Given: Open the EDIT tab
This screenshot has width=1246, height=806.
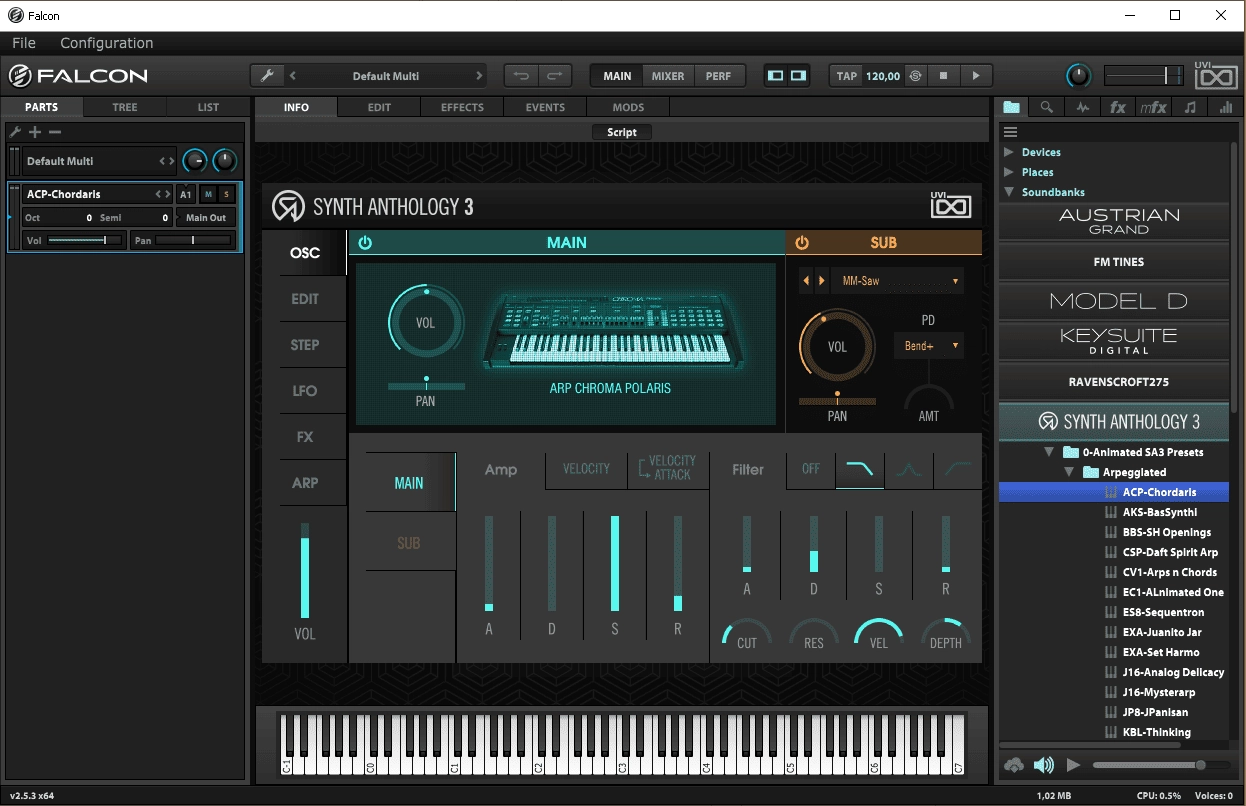Looking at the screenshot, I should 379,107.
